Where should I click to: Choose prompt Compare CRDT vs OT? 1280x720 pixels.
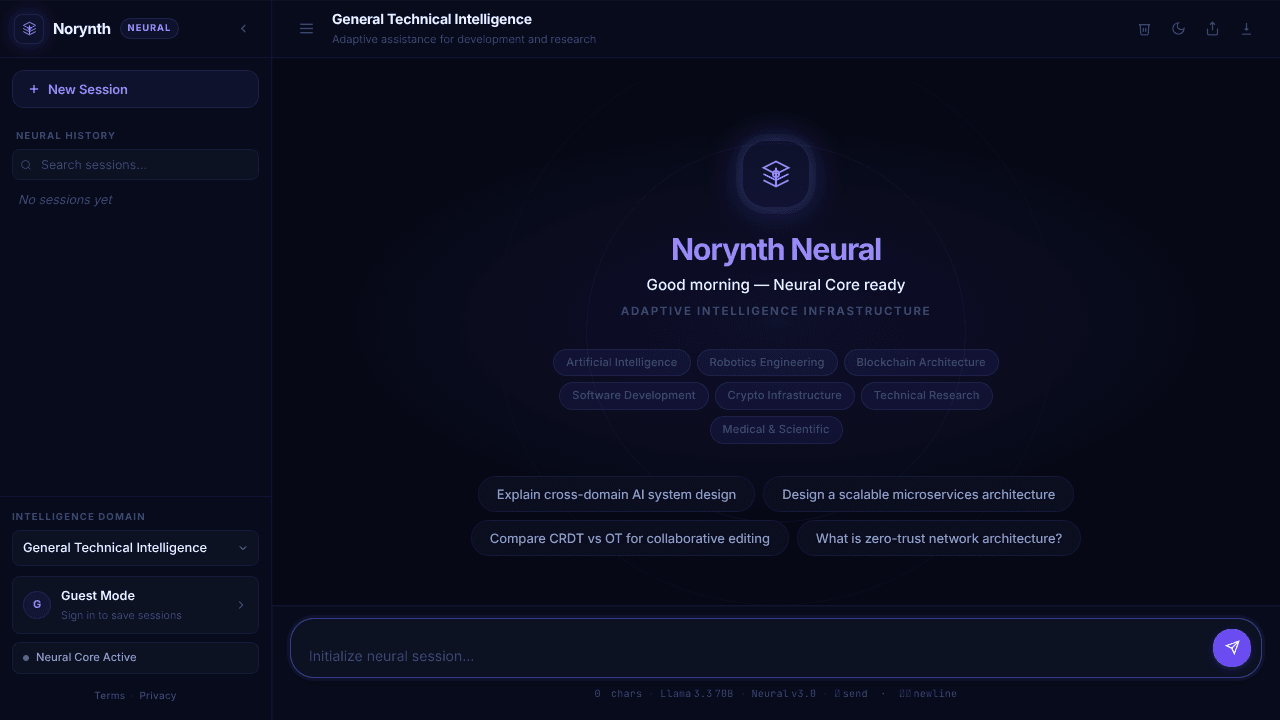(x=630, y=538)
